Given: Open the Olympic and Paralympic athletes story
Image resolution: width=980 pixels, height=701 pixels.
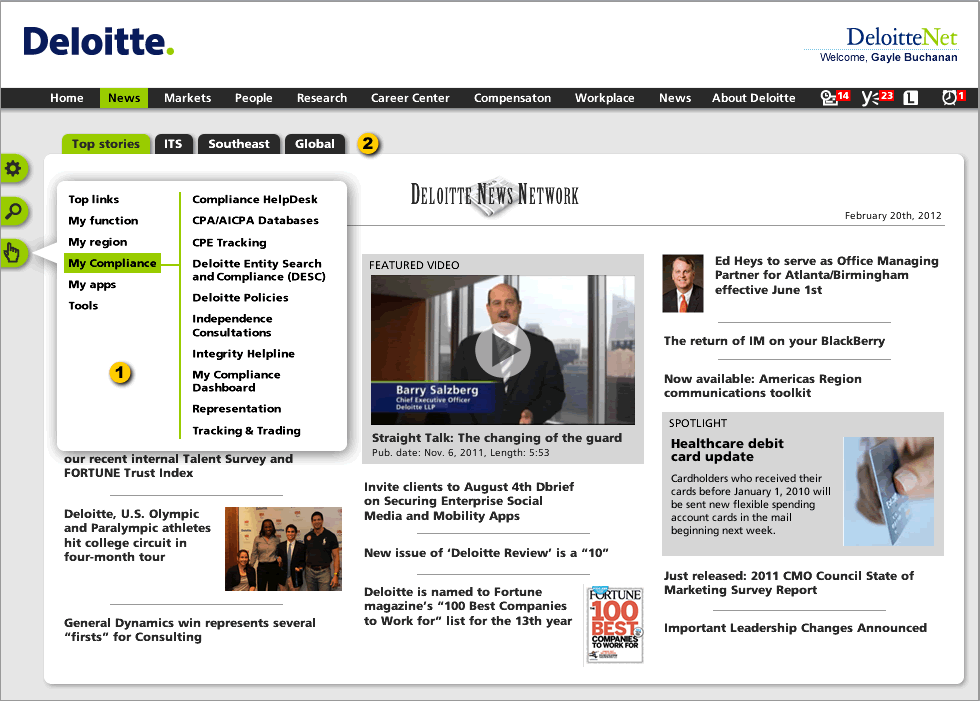Looking at the screenshot, I should coord(138,535).
